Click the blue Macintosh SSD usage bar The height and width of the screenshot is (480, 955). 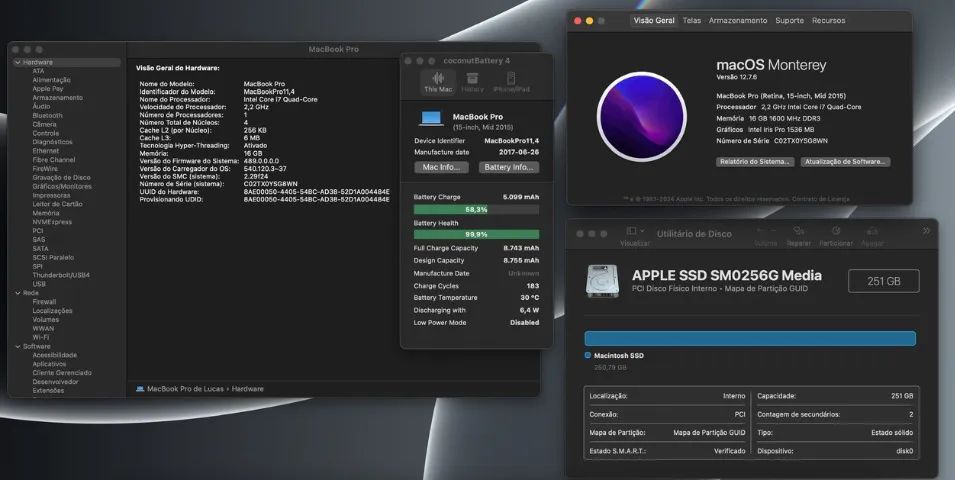pos(750,339)
